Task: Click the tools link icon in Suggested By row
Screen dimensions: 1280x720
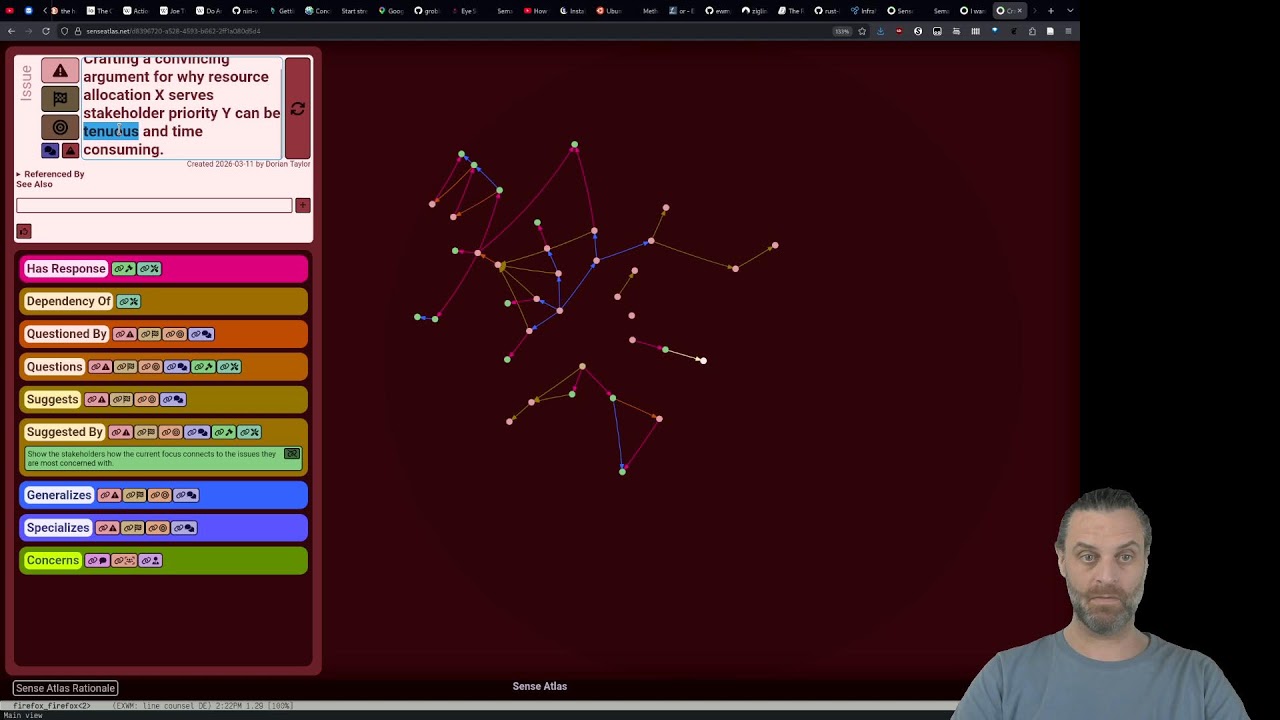Action: [x=249, y=432]
